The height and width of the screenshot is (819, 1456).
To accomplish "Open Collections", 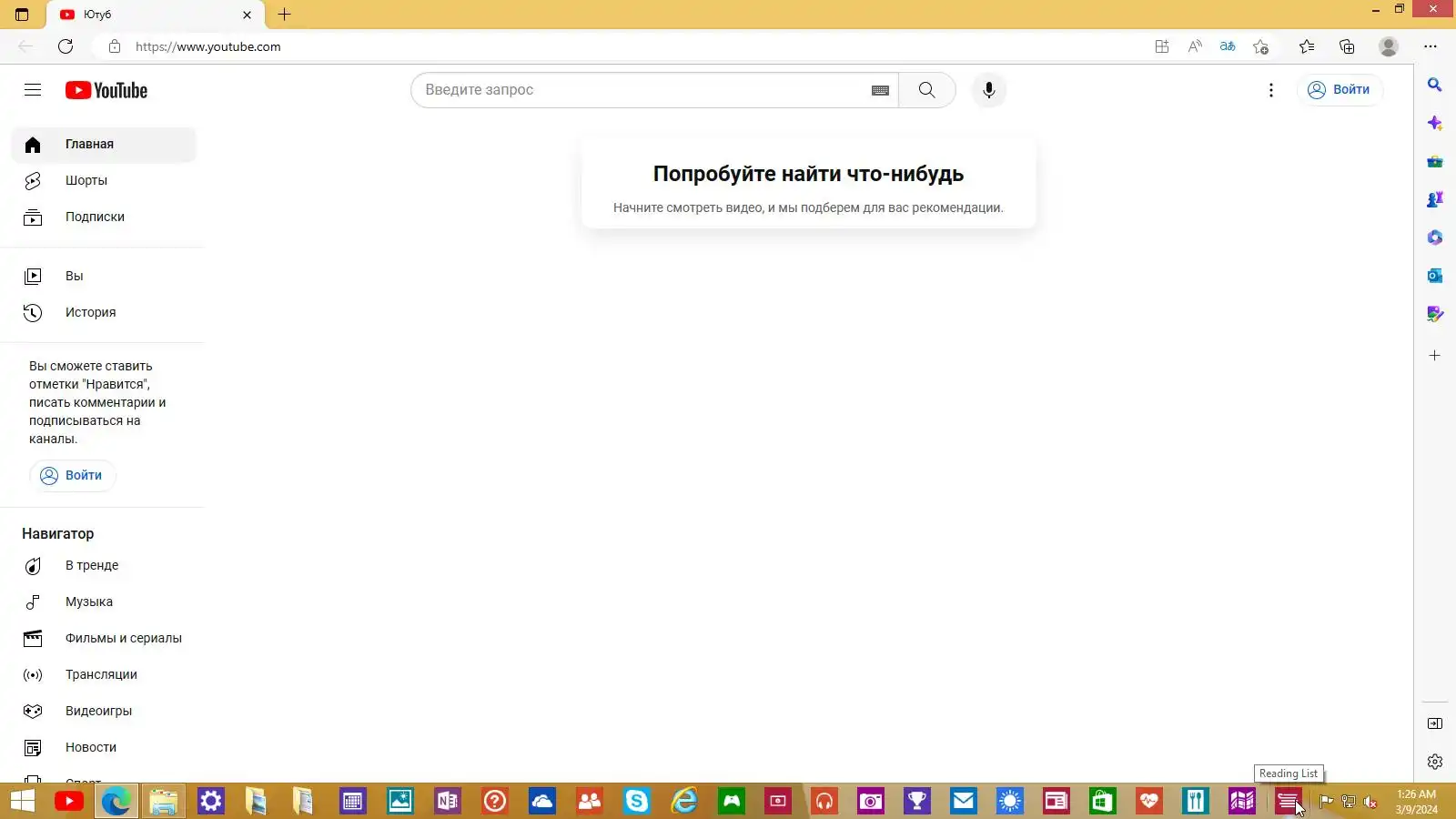I will [1347, 46].
